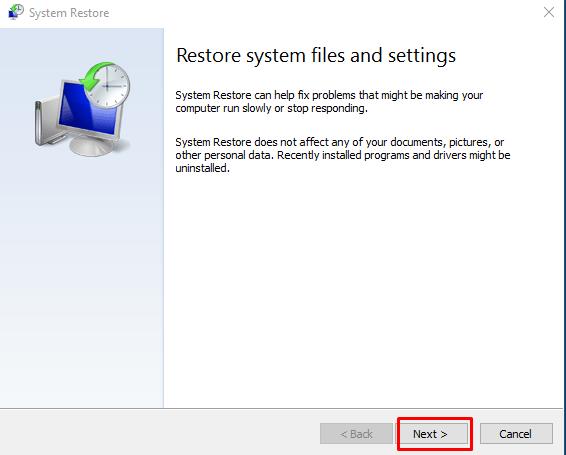Screen dimensions: 566x455
Task: Click empty gray area left of Back button
Action: tap(159, 433)
